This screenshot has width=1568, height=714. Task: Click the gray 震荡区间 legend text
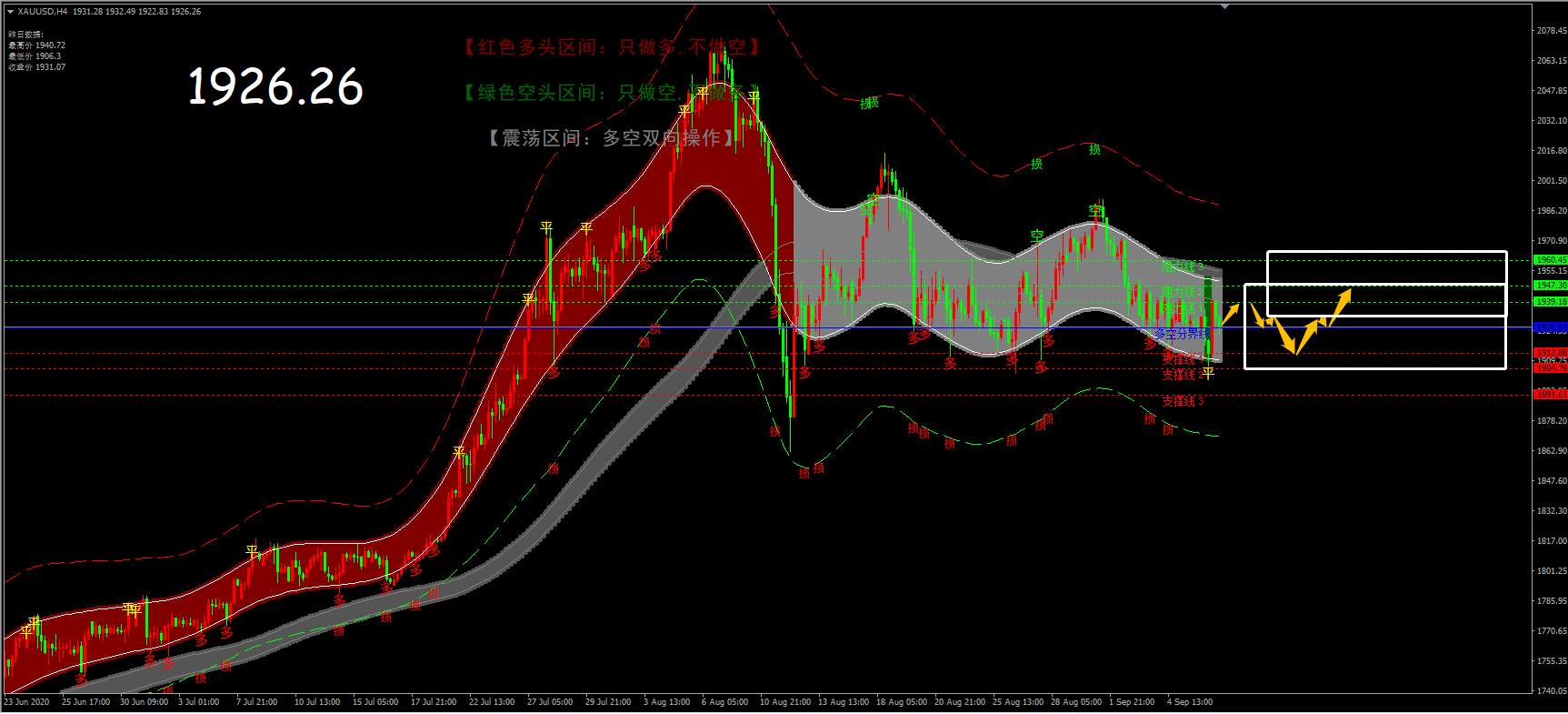tap(611, 138)
